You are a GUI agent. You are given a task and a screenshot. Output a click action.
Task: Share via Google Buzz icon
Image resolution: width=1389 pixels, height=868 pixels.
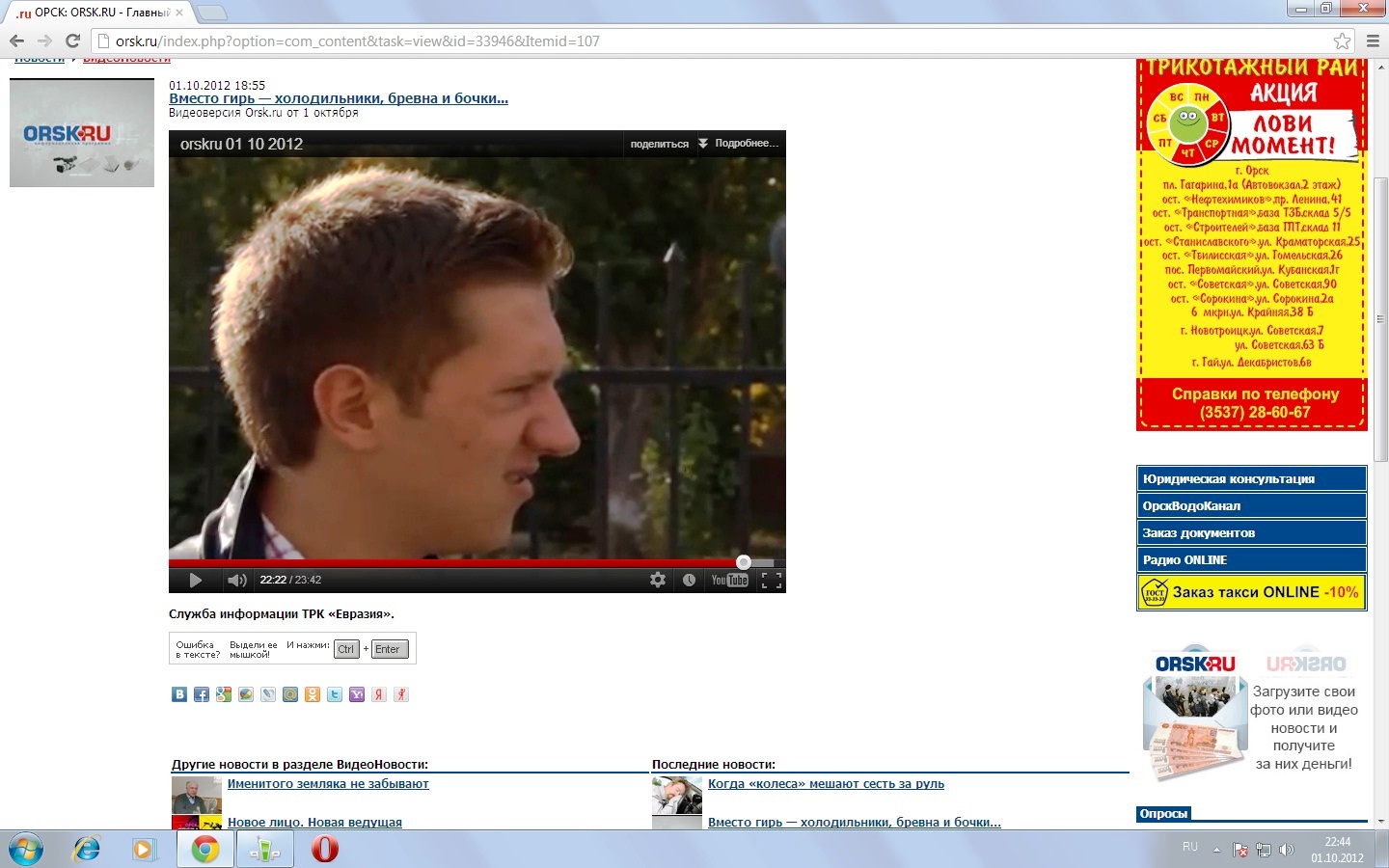tap(246, 694)
